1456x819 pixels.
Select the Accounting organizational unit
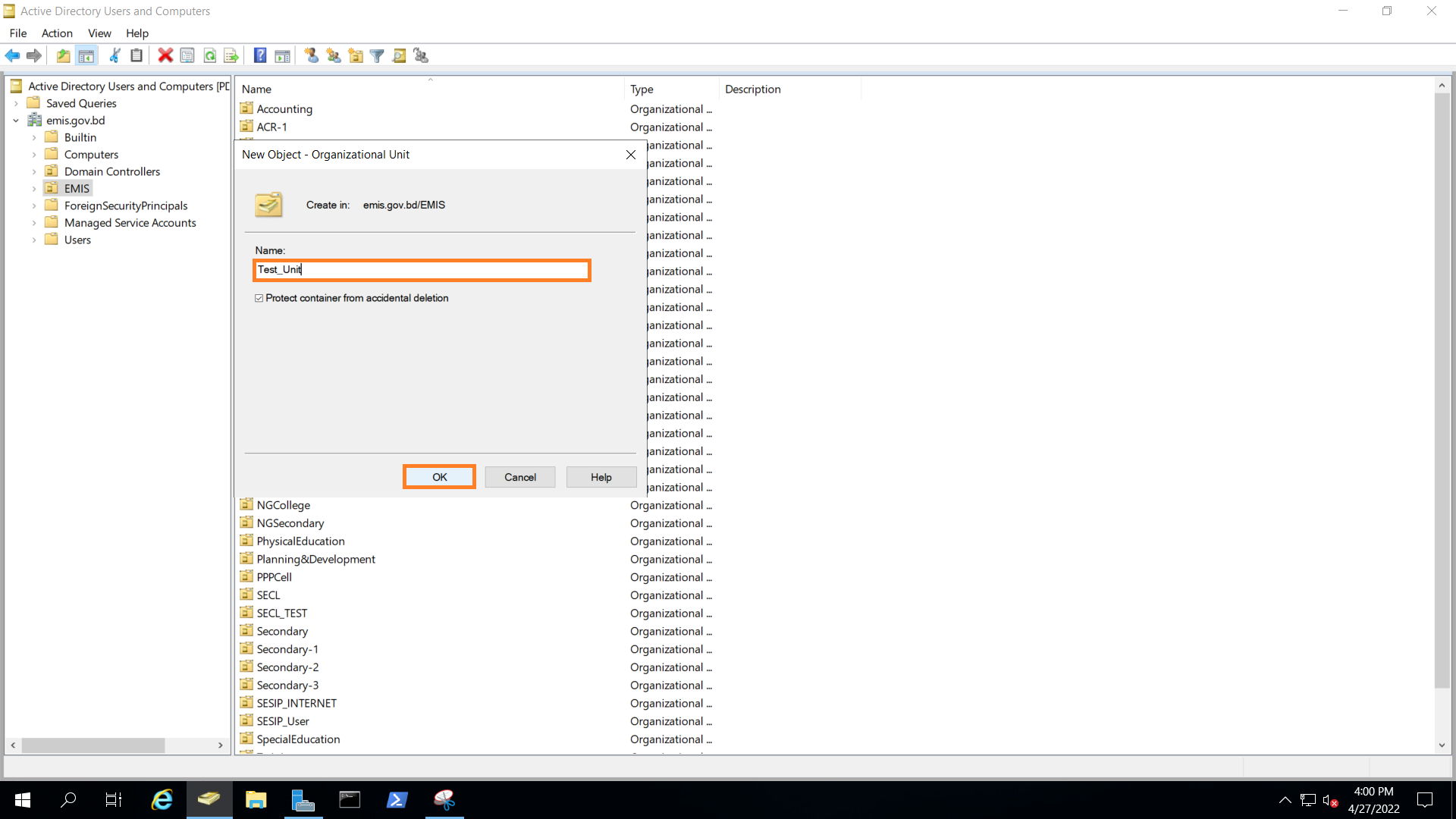point(284,109)
